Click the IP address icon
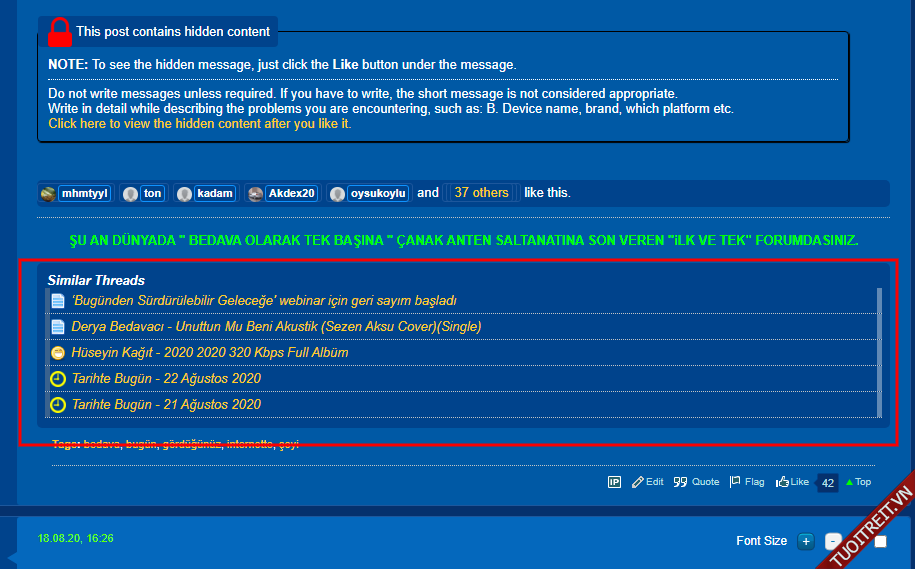Image resolution: width=915 pixels, height=569 pixels. point(614,482)
